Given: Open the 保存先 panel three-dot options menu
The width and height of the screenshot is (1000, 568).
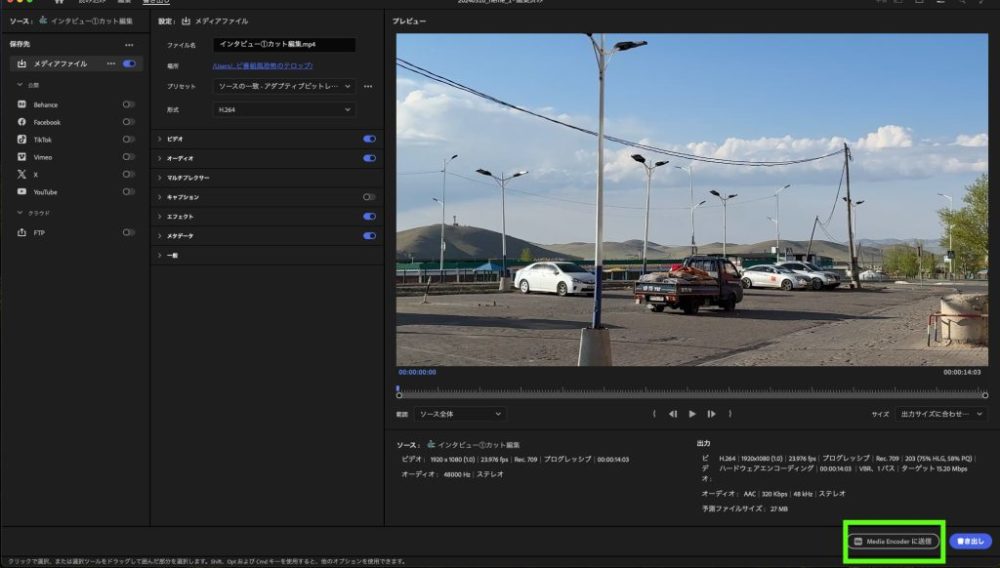Looking at the screenshot, I should click(x=129, y=45).
